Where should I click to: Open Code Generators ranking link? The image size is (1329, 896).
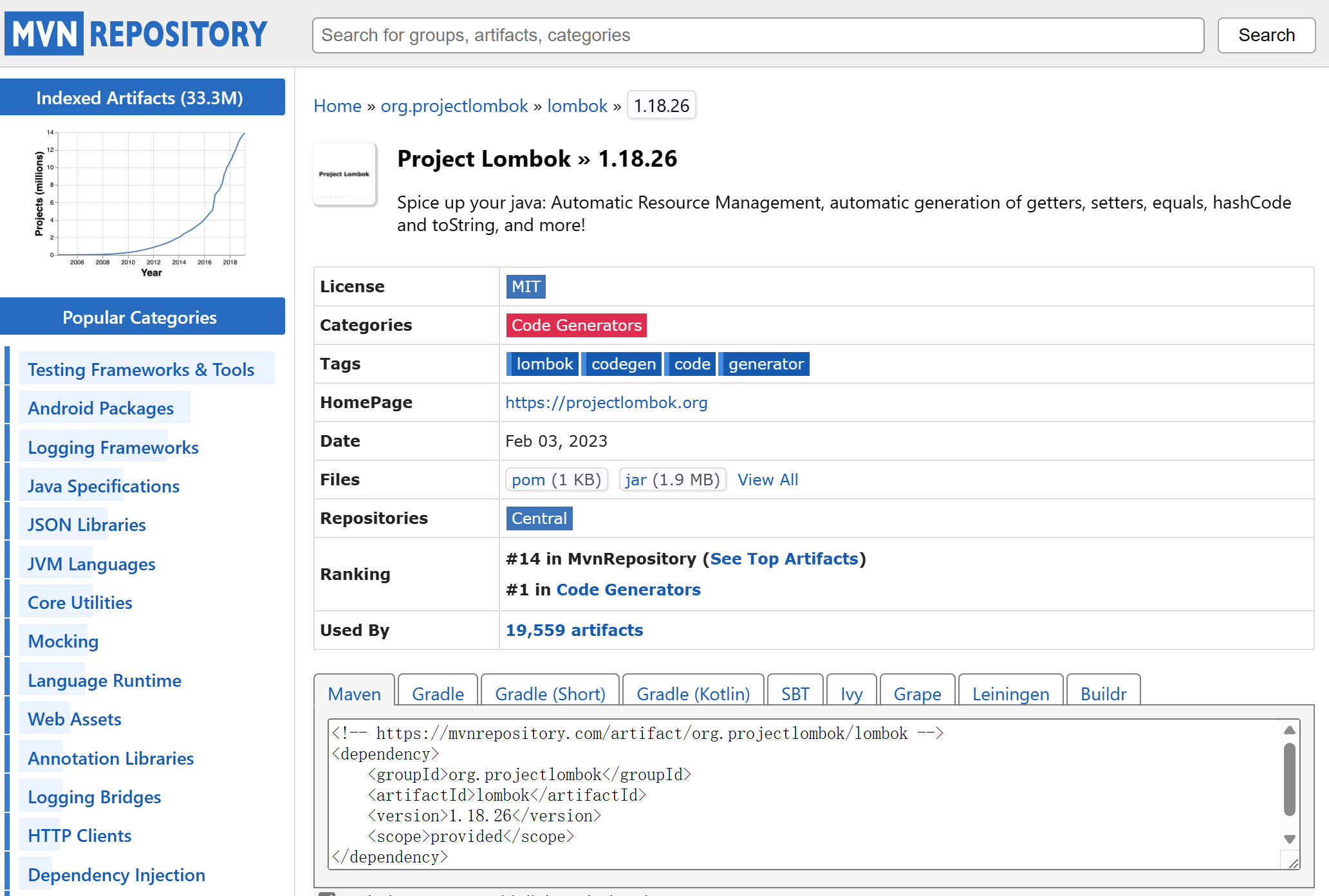click(628, 590)
